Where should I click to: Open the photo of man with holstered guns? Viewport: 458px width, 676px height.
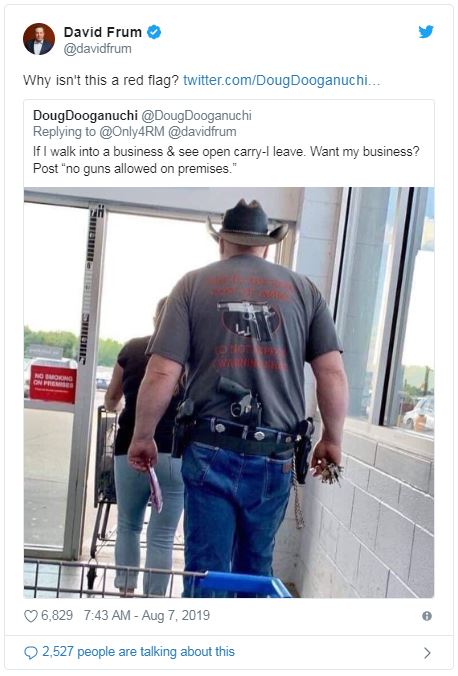[229, 392]
